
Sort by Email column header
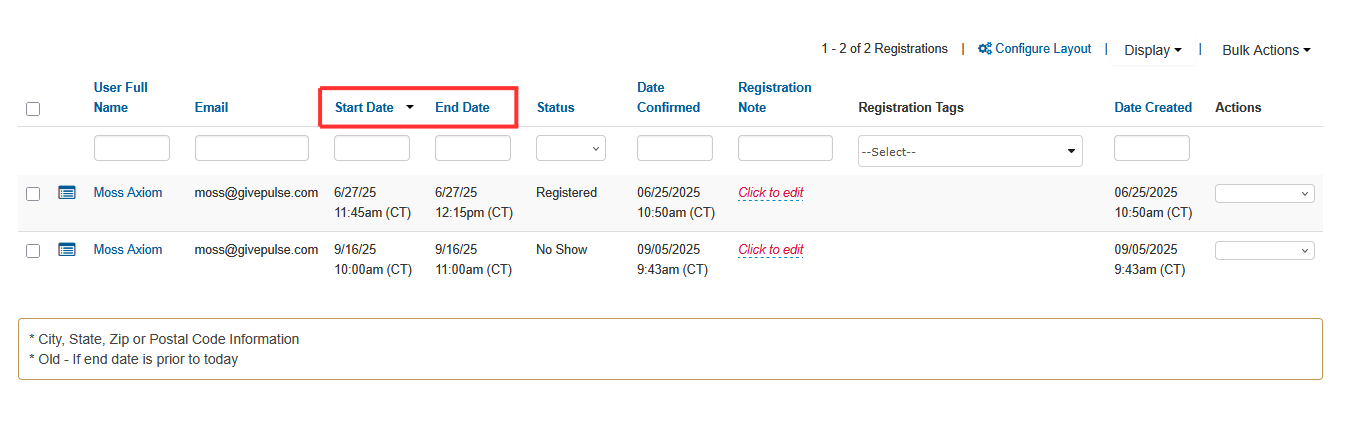pos(212,107)
